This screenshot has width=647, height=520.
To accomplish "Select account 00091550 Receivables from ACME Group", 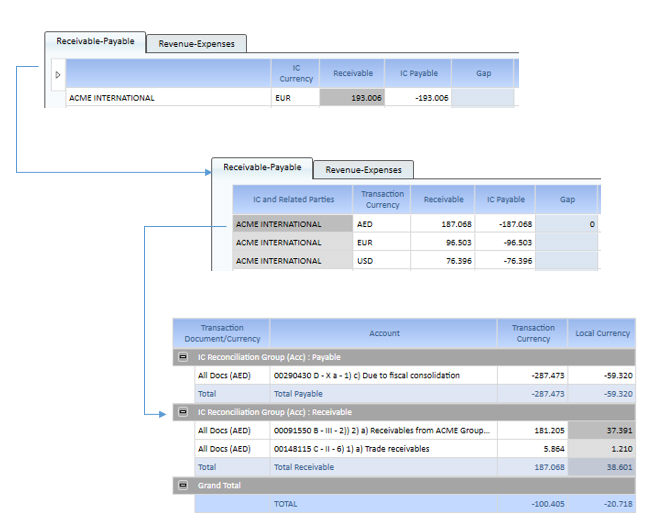I will click(384, 430).
